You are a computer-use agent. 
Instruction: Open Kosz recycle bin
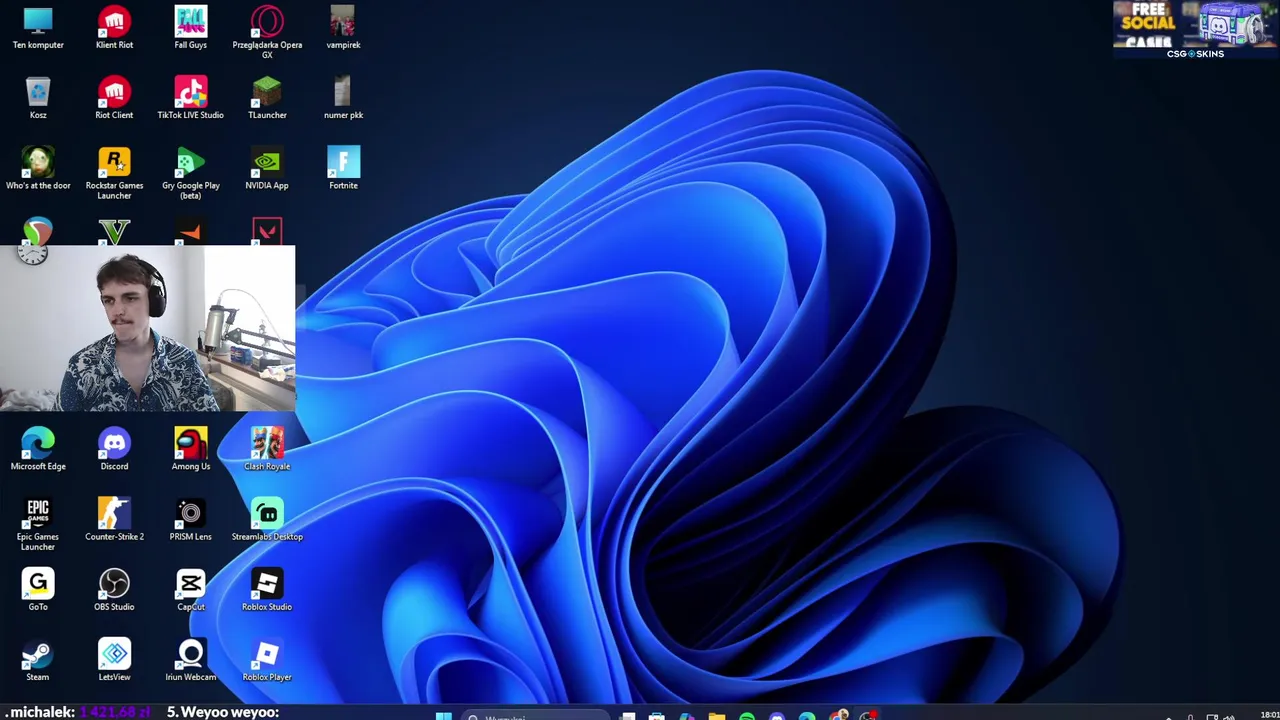point(38,98)
